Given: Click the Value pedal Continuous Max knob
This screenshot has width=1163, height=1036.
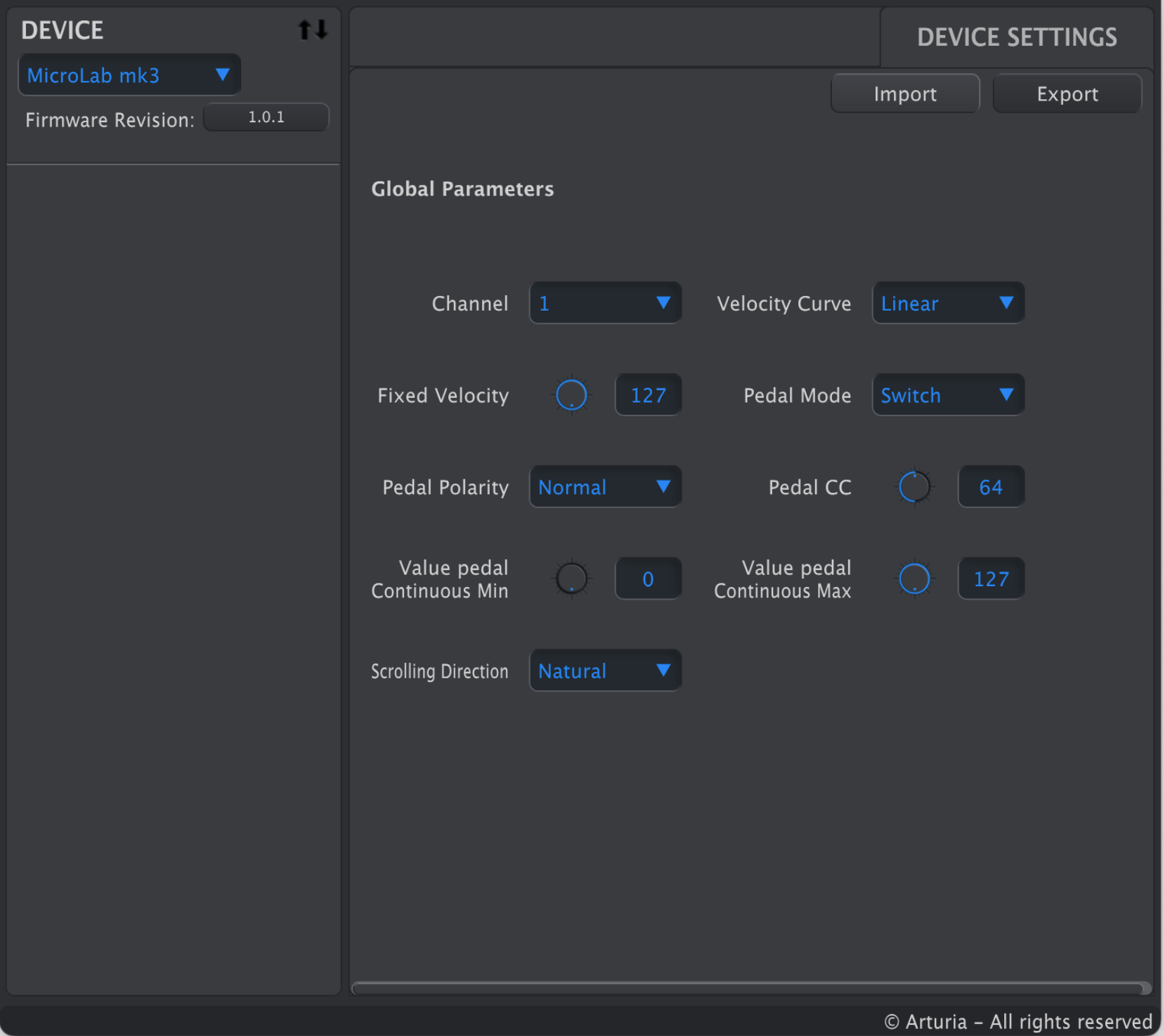Looking at the screenshot, I should [914, 579].
